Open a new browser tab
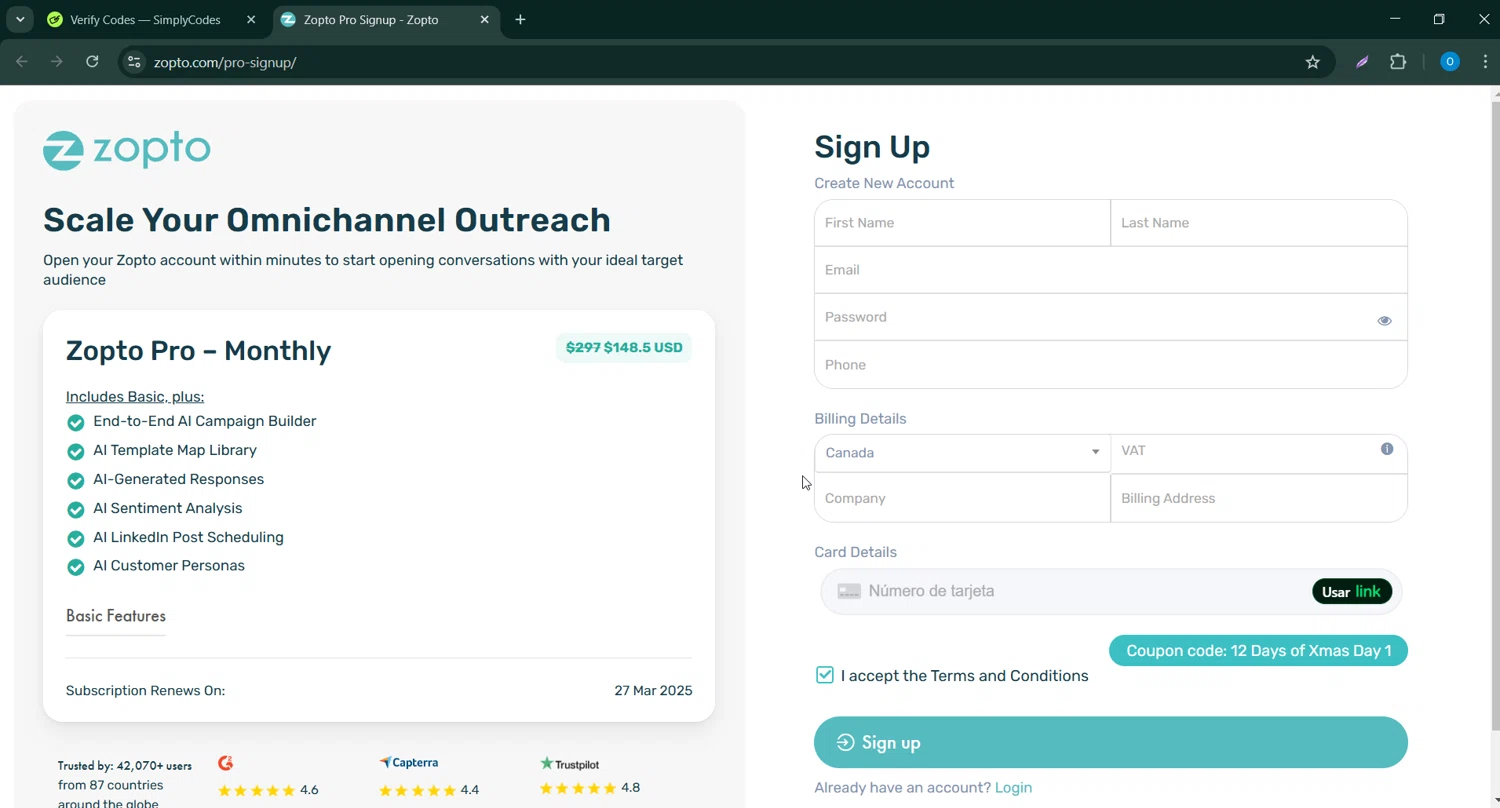The width and height of the screenshot is (1500, 808). tap(520, 20)
